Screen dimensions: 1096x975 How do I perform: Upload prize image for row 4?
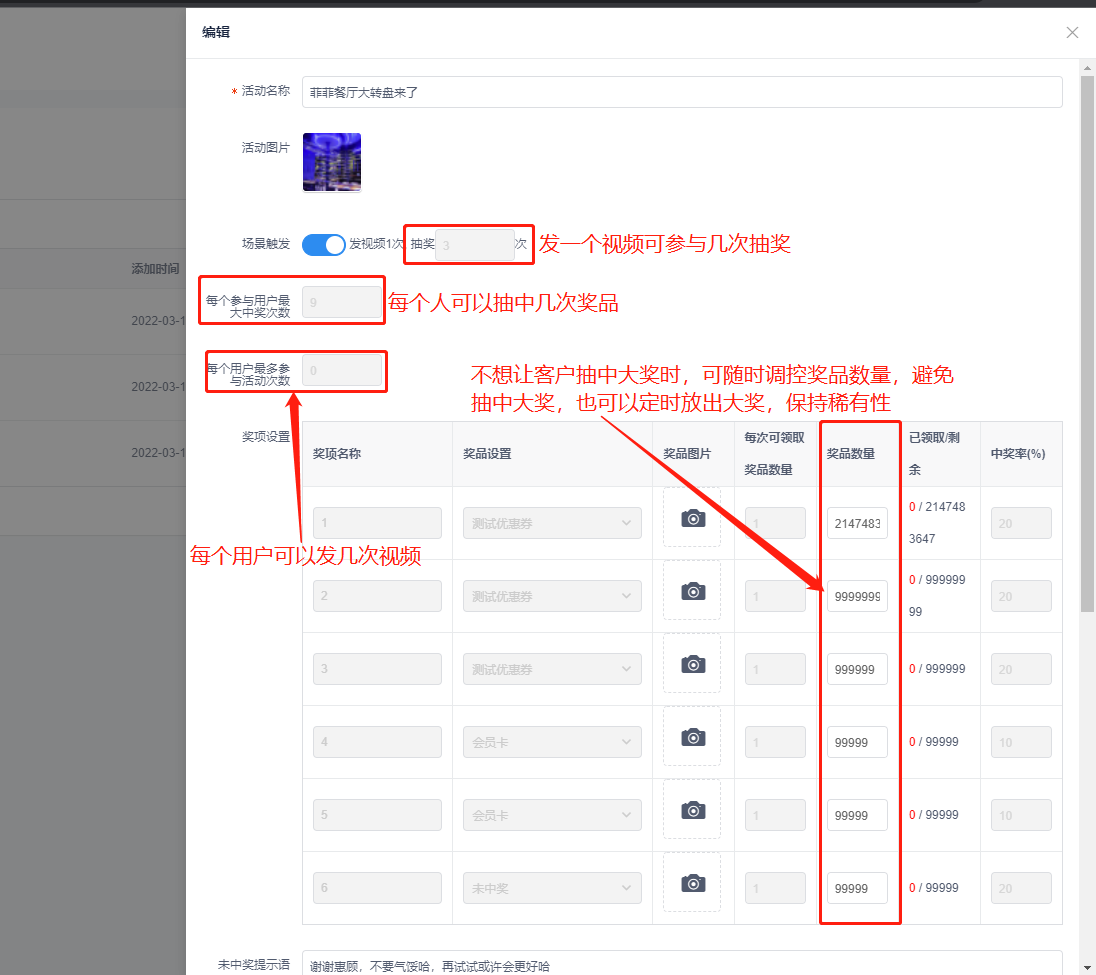pyautogui.click(x=692, y=737)
